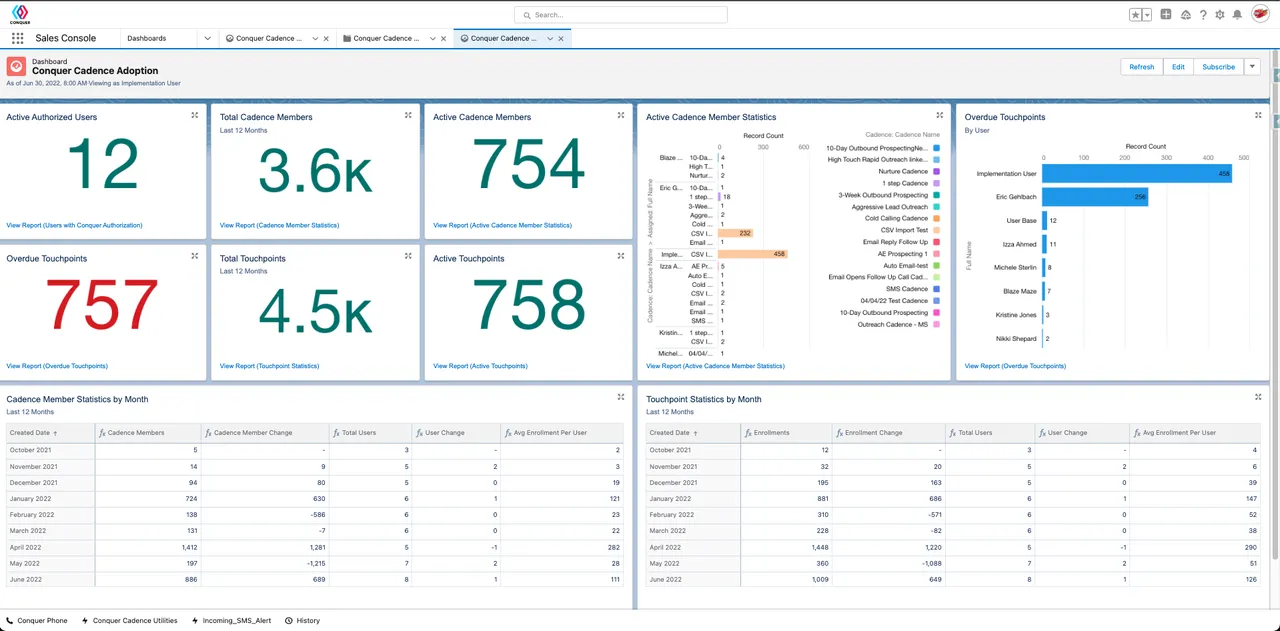
Task: Open dropdown next to Subscribe button
Action: (1252, 67)
